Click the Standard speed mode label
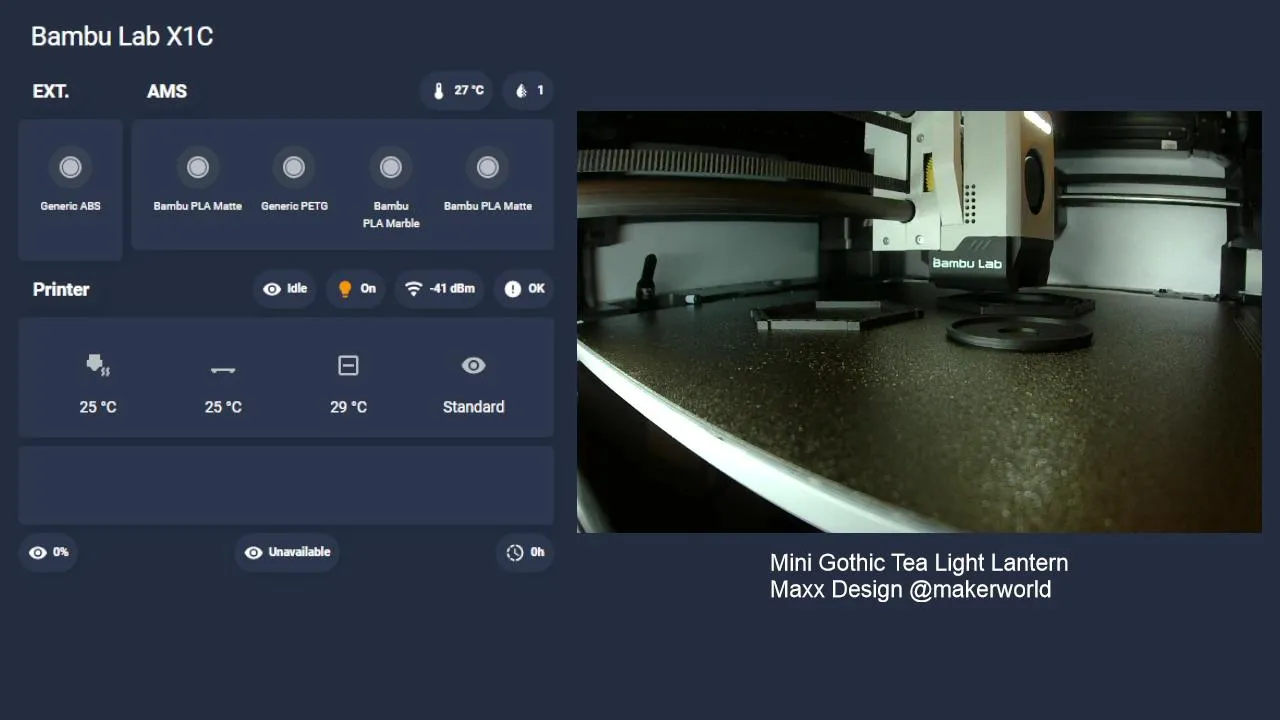Screen dimensions: 1280x720 tap(473, 407)
